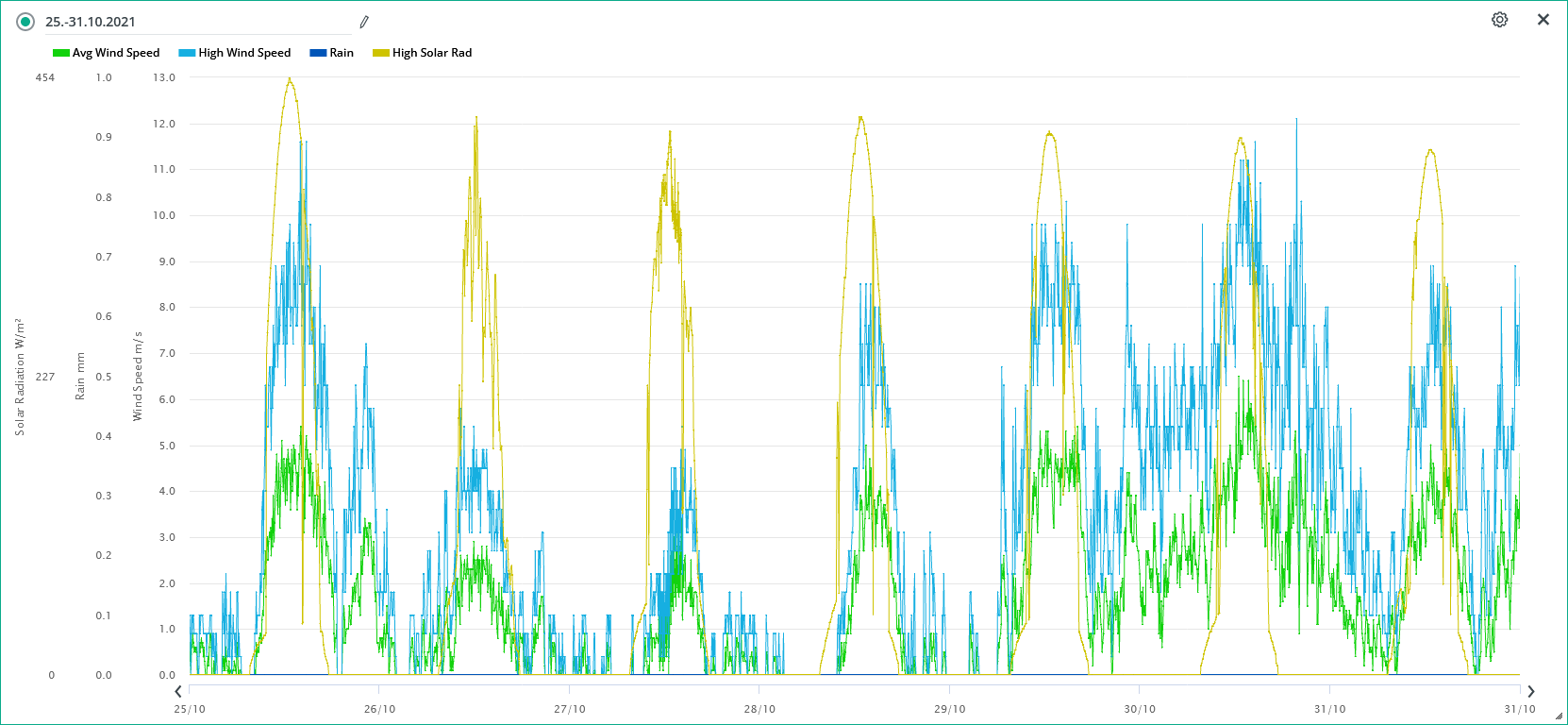Viewport: 1568px width, 725px height.
Task: Click the resize handle in bottom-right corner
Action: 1560,717
